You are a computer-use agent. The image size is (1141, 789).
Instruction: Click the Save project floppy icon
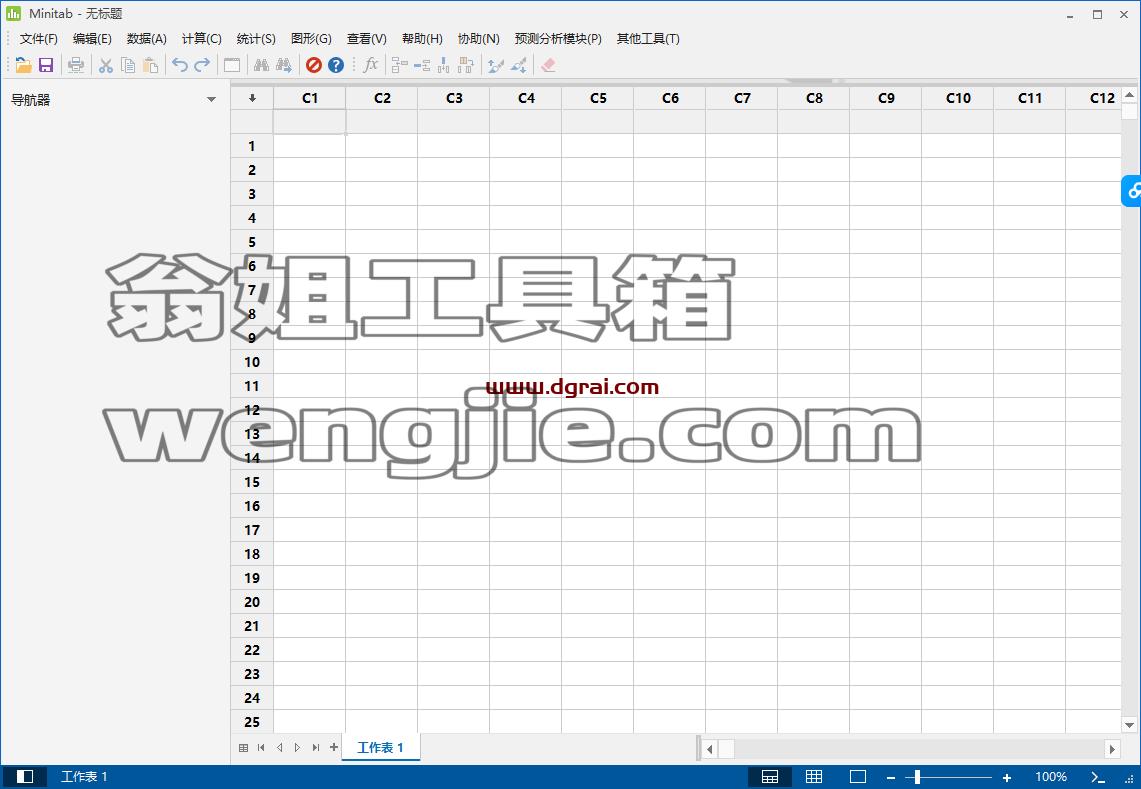46,66
